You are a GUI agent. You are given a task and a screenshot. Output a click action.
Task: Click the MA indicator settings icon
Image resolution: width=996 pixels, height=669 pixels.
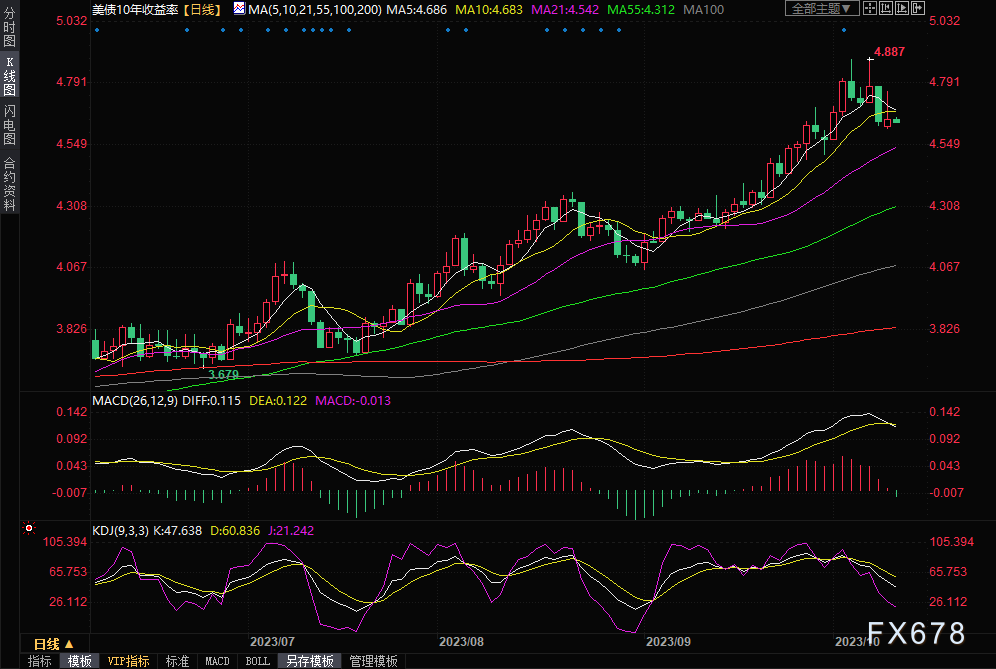[x=238, y=9]
